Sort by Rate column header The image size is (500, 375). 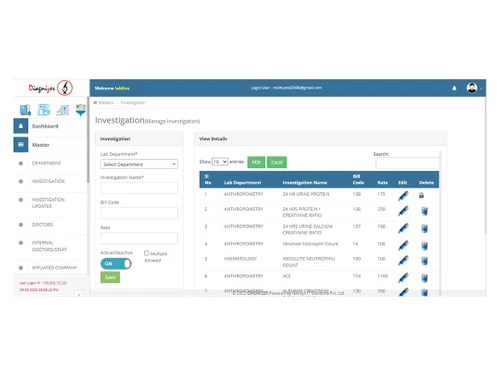pyautogui.click(x=382, y=183)
